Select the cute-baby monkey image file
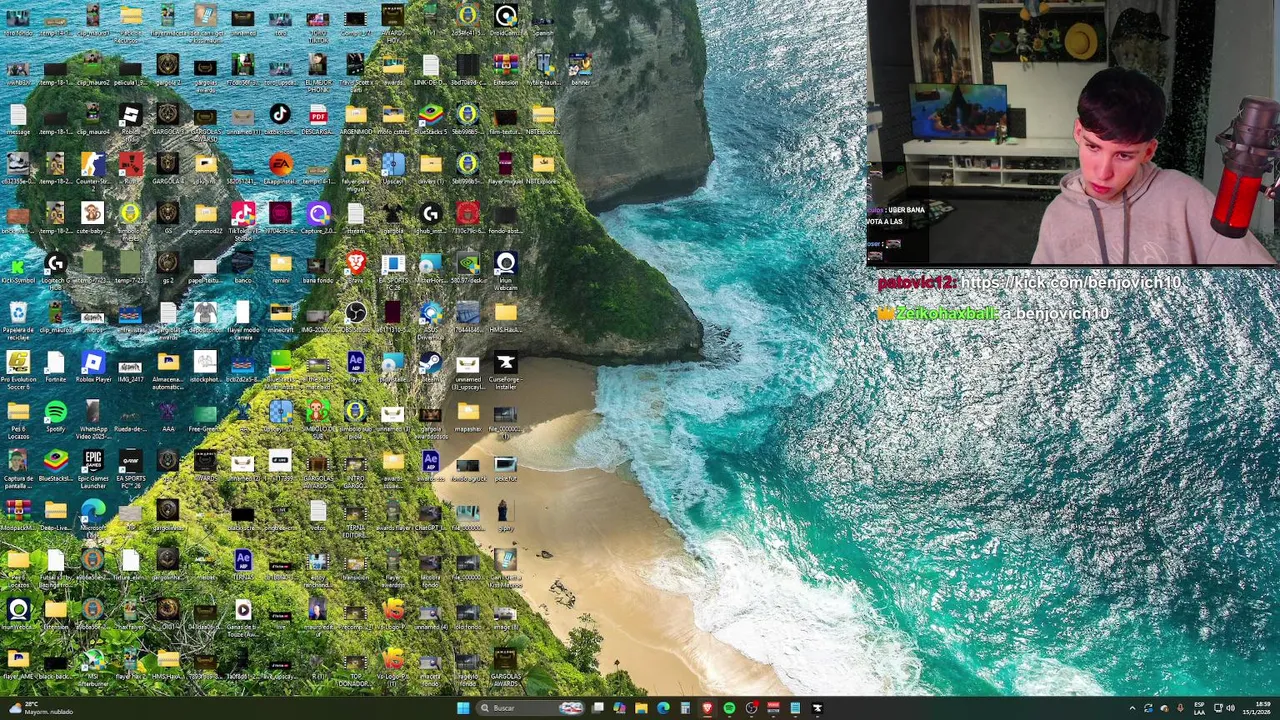Screen dimensions: 1280x720 click(93, 218)
